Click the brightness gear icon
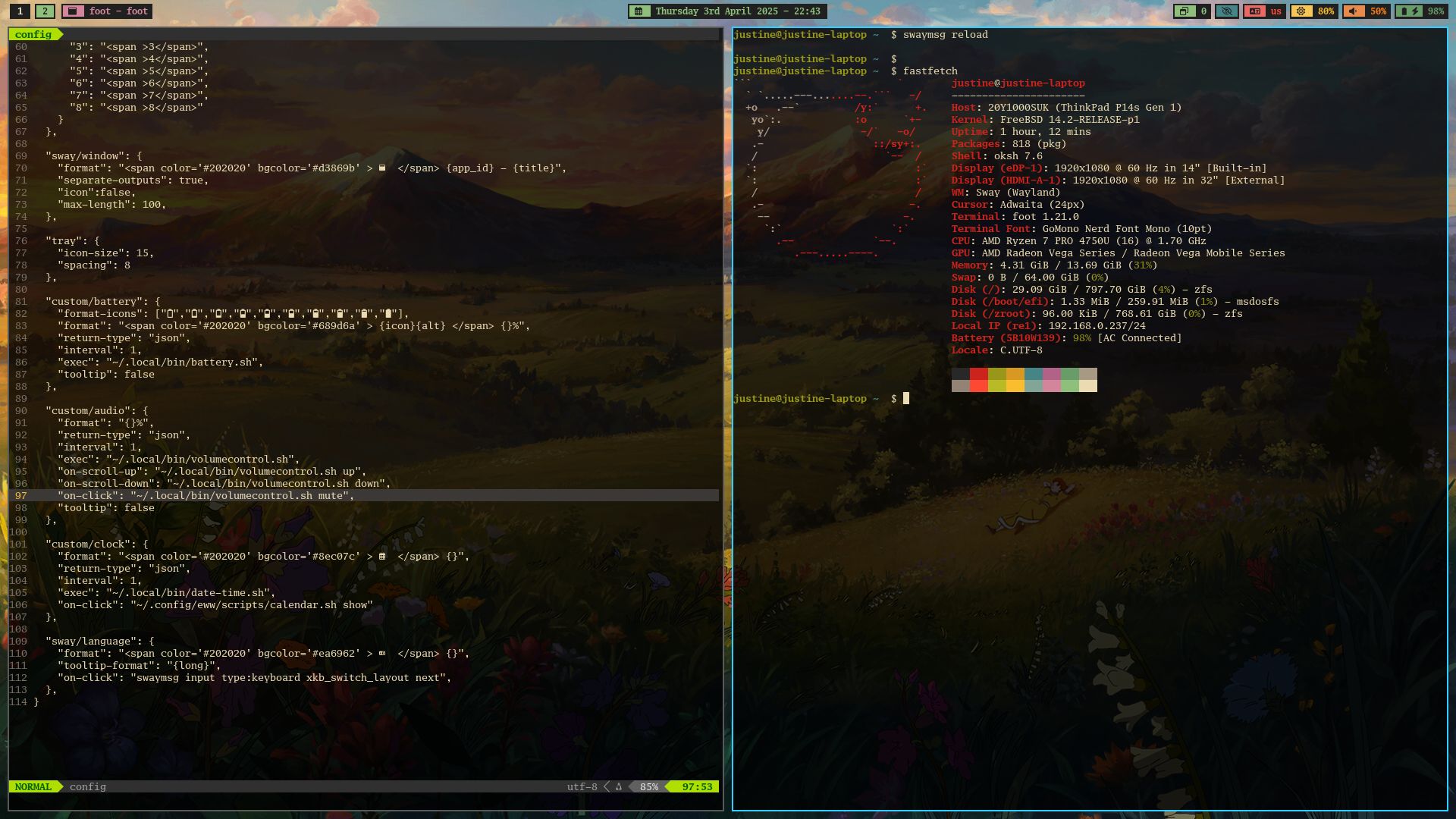The height and width of the screenshot is (819, 1456). [x=1302, y=11]
